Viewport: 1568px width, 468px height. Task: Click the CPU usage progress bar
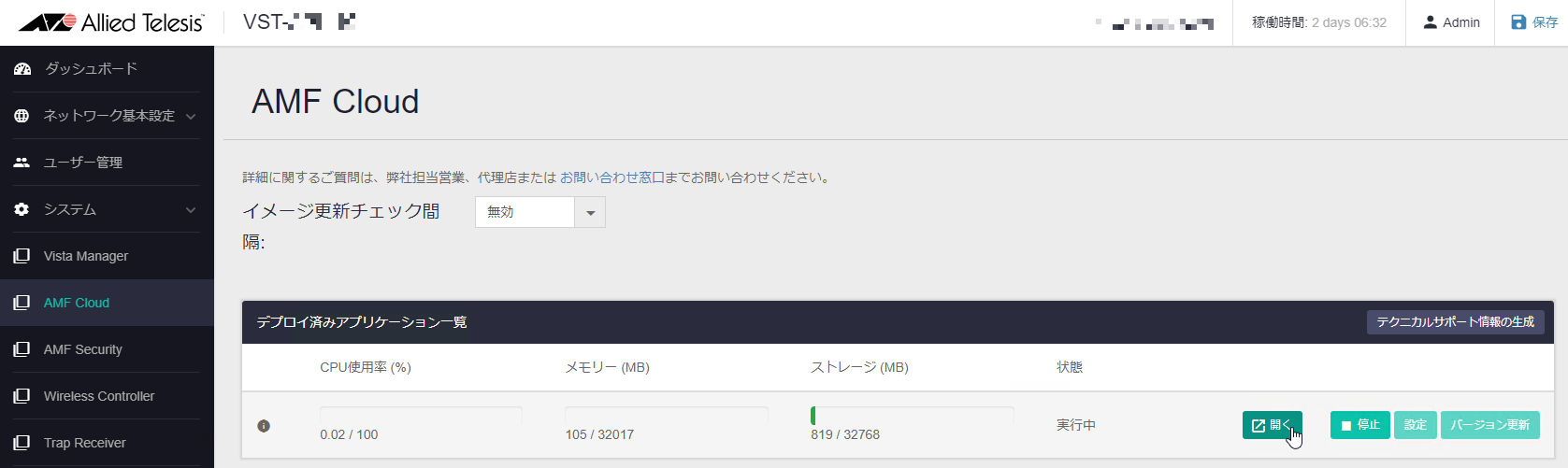pos(421,415)
